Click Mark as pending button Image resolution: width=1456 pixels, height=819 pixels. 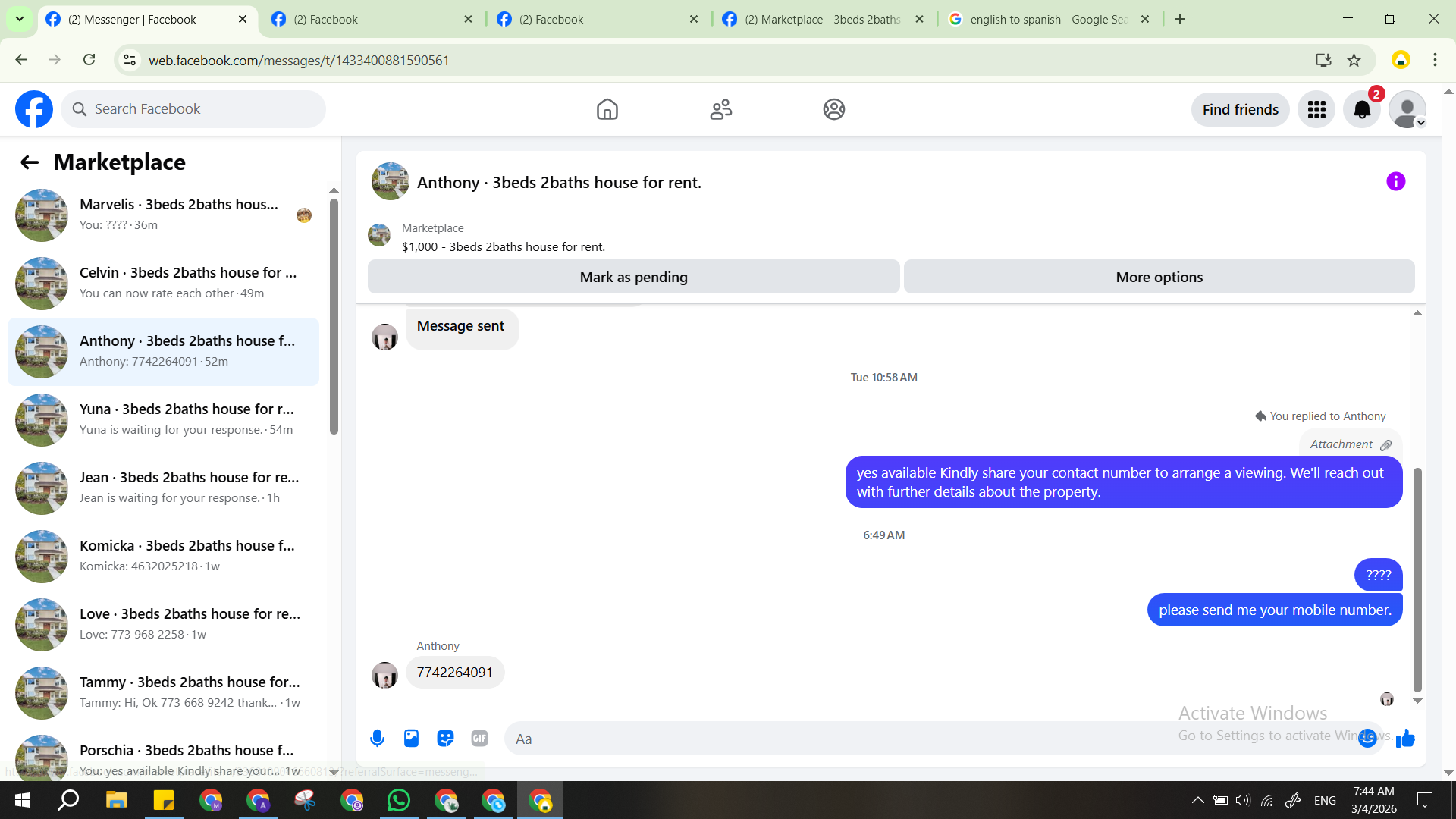[633, 277]
